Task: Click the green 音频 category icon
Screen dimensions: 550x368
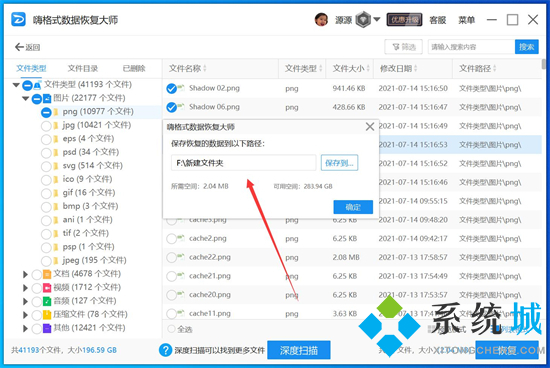Action: click(47, 301)
